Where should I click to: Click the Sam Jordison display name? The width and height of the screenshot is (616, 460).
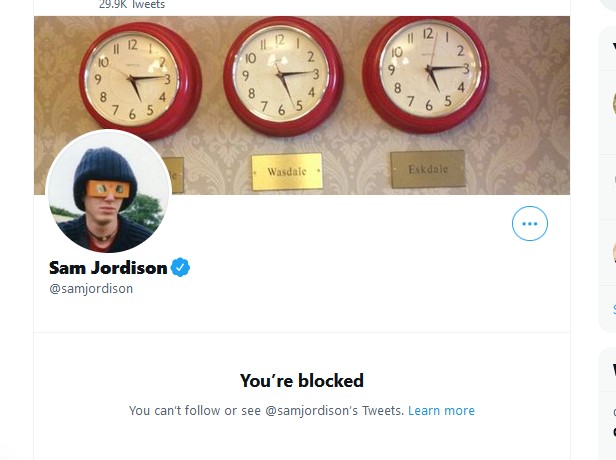click(108, 268)
